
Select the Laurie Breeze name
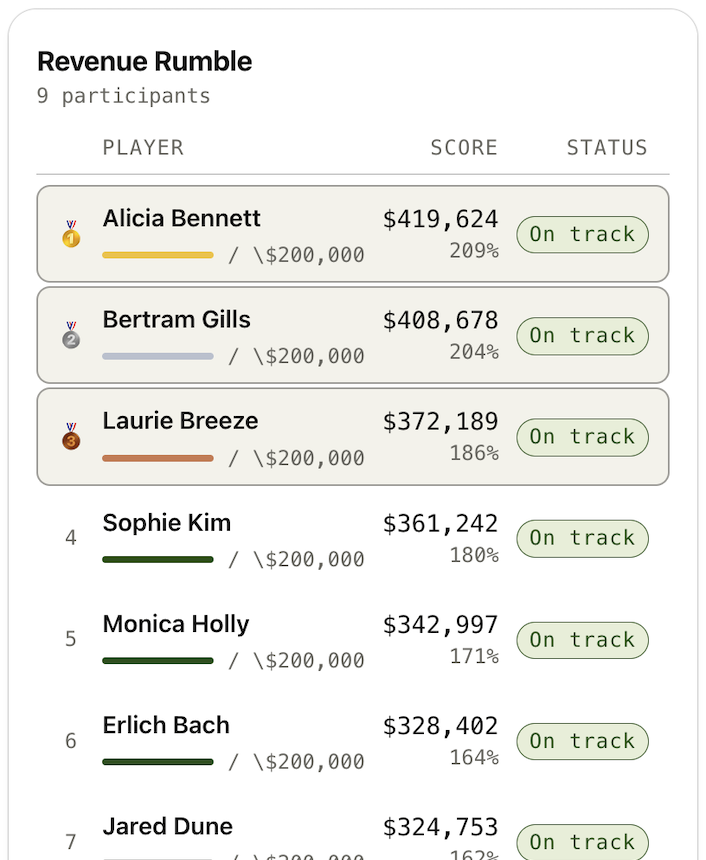tap(180, 421)
